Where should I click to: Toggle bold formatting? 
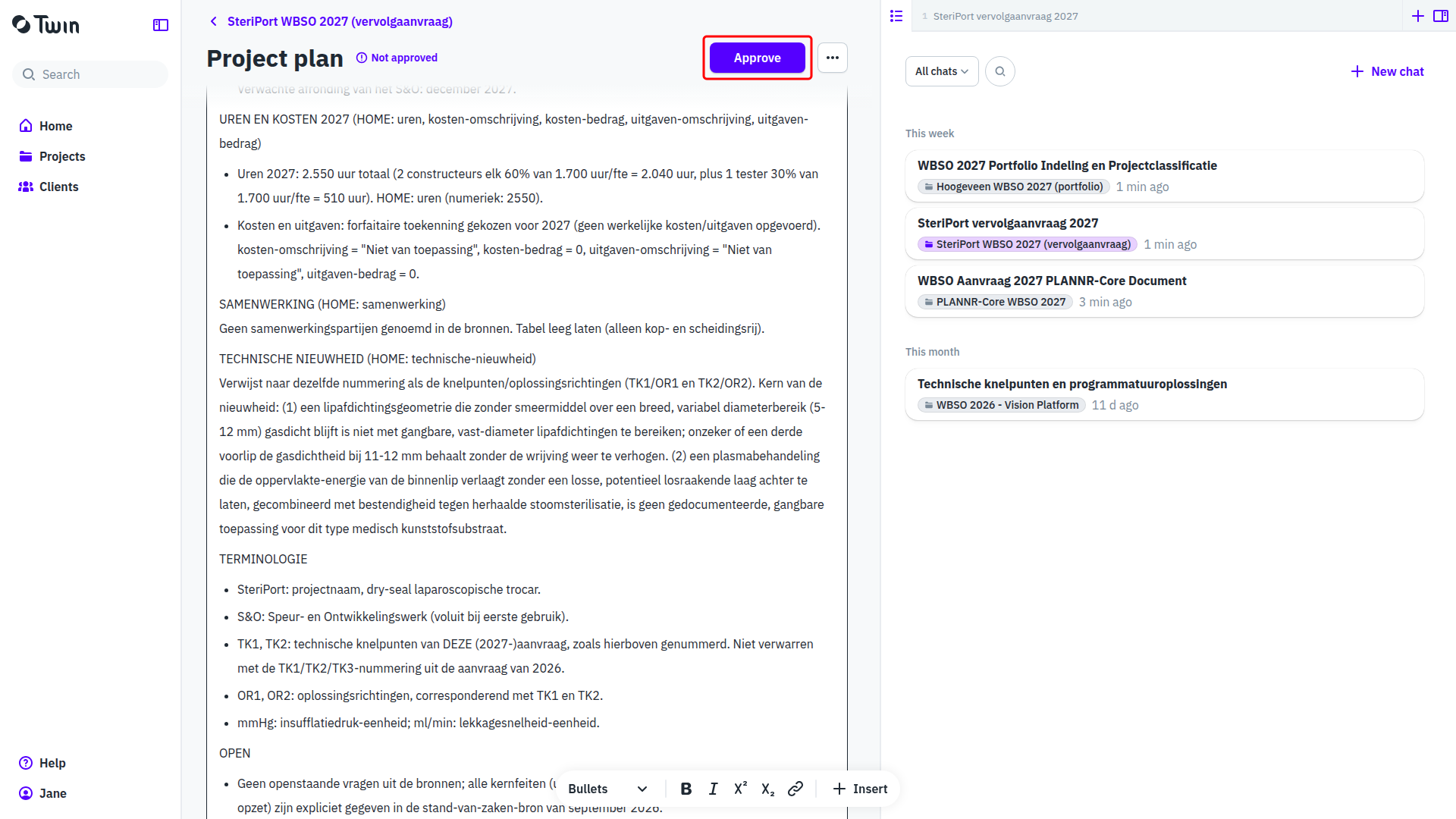pos(686,789)
